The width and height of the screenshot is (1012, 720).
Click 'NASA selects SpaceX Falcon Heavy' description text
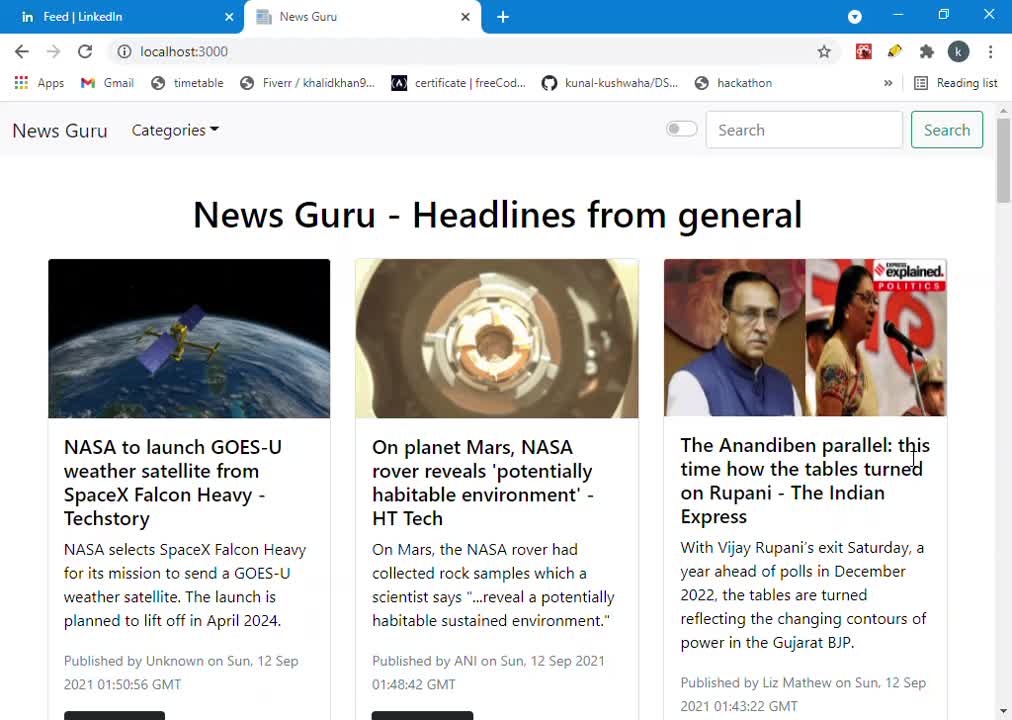(x=185, y=585)
